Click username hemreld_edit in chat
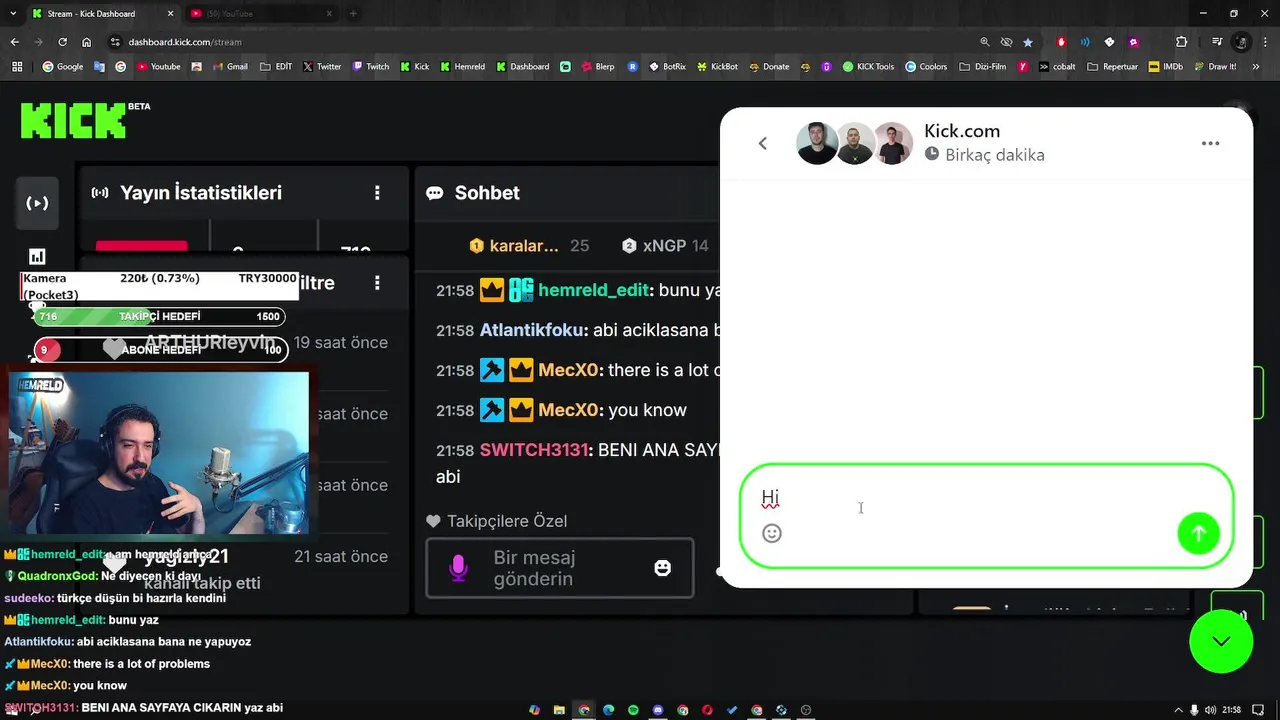The height and width of the screenshot is (720, 1280). click(x=595, y=290)
